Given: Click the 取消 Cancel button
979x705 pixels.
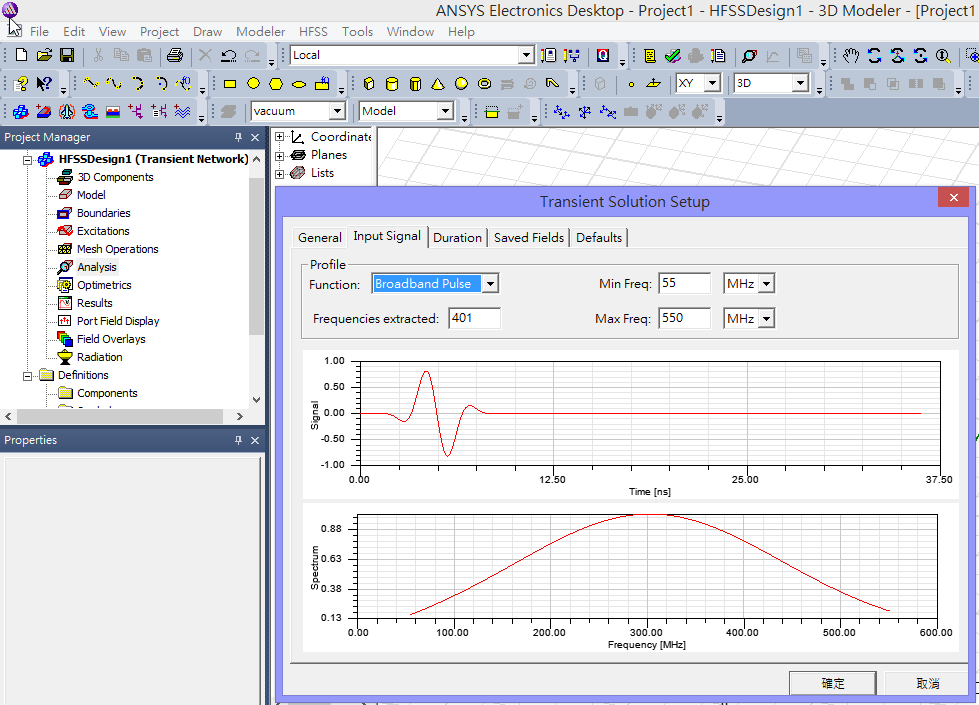Looking at the screenshot, I should (x=928, y=683).
